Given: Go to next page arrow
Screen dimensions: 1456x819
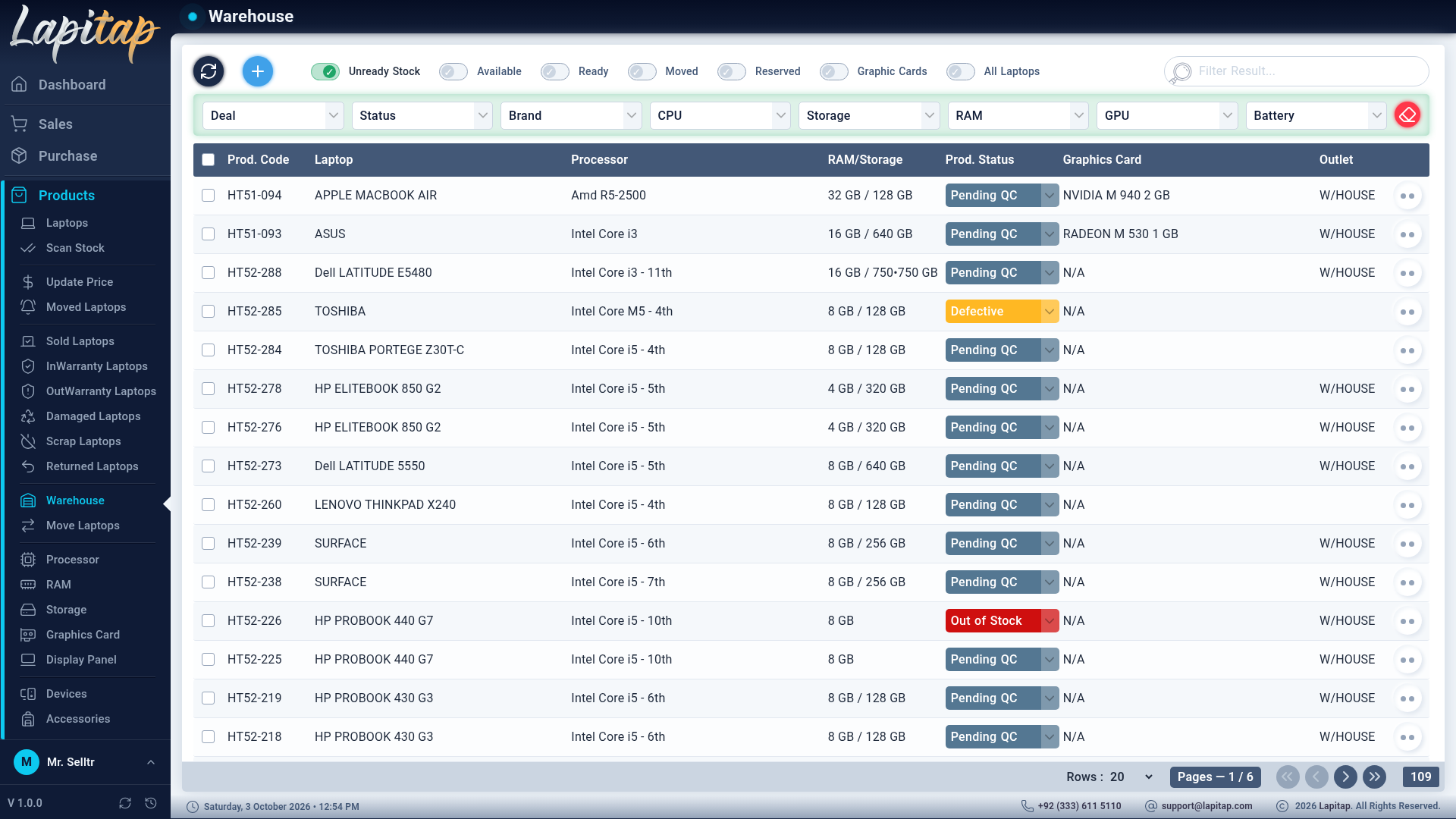Looking at the screenshot, I should (1345, 777).
